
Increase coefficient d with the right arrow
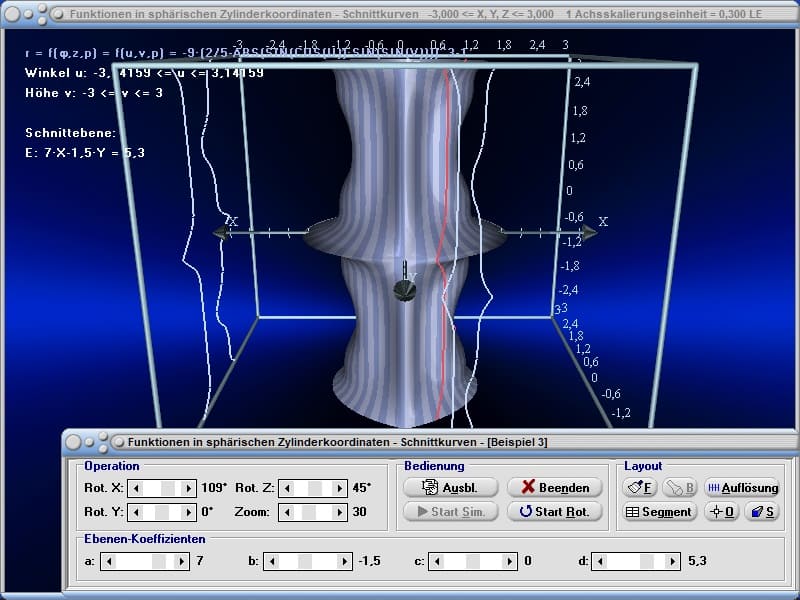(x=672, y=562)
